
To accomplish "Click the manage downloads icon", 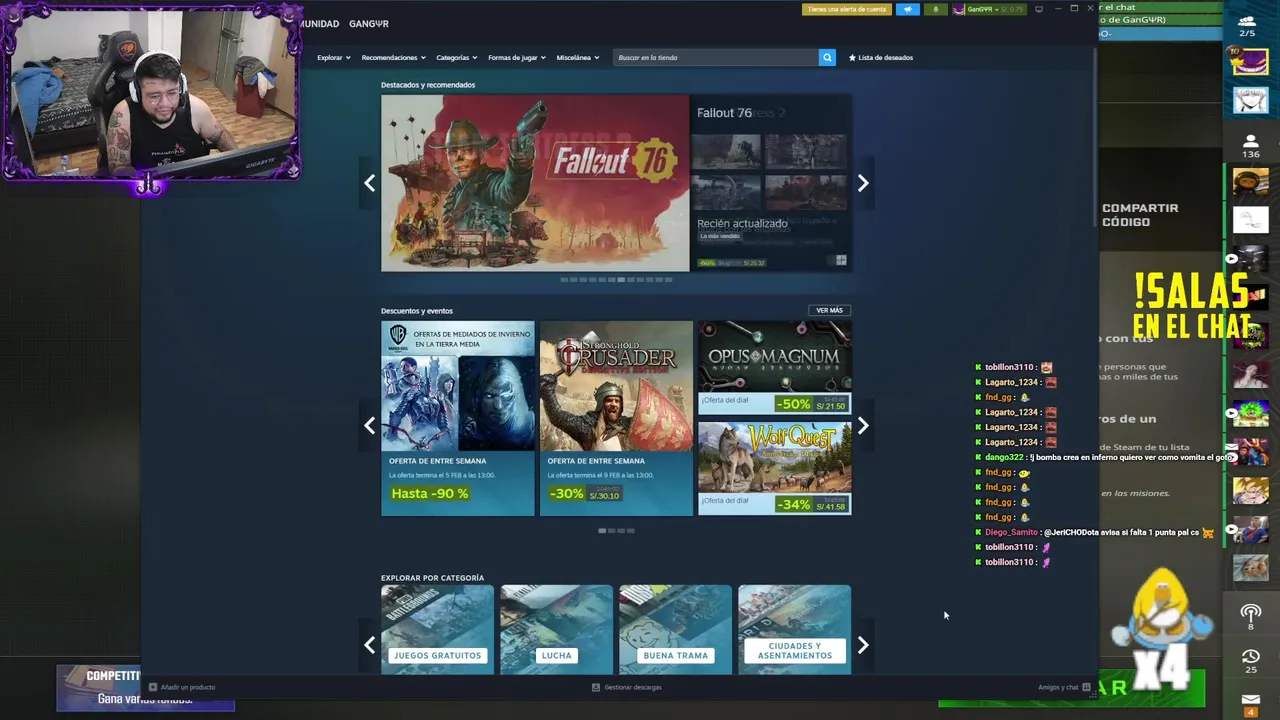I will tap(596, 687).
